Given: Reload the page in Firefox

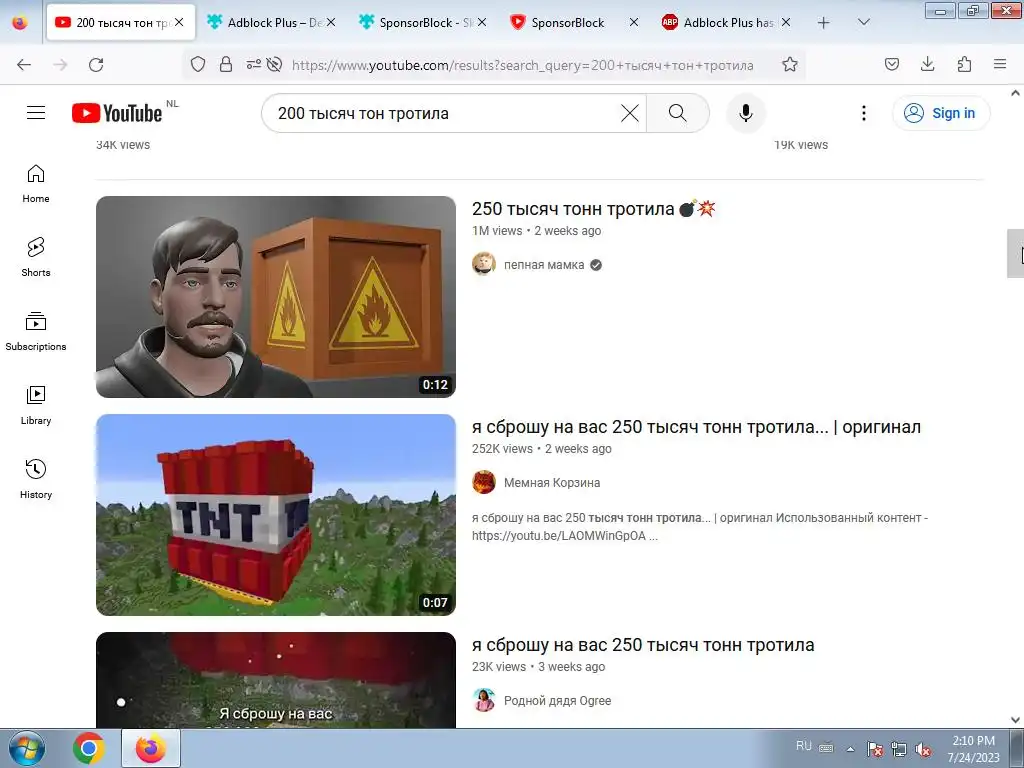Looking at the screenshot, I should click(96, 65).
